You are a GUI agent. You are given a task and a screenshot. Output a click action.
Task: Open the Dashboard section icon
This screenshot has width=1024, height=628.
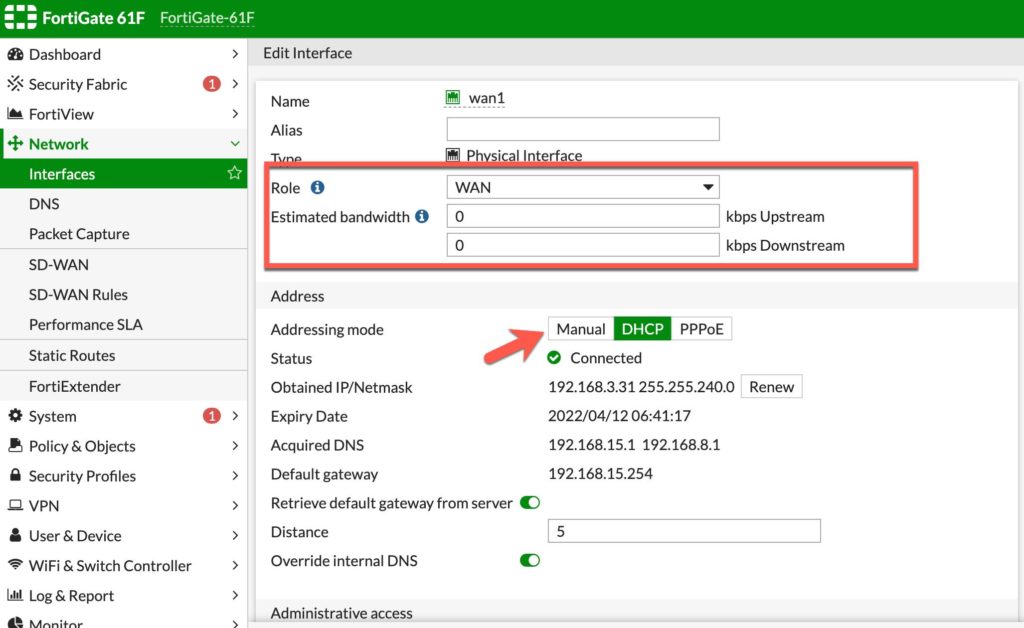coord(14,54)
